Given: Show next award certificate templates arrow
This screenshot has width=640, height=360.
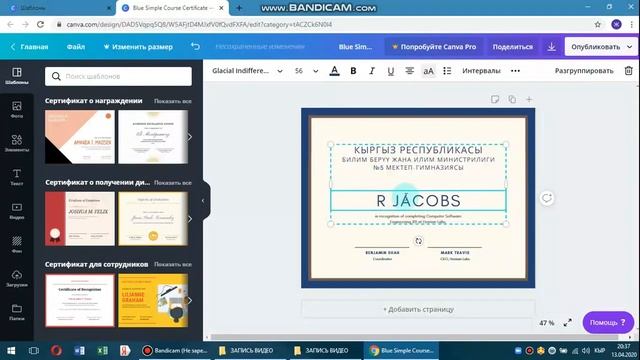Looking at the screenshot, I should pyautogui.click(x=190, y=137).
